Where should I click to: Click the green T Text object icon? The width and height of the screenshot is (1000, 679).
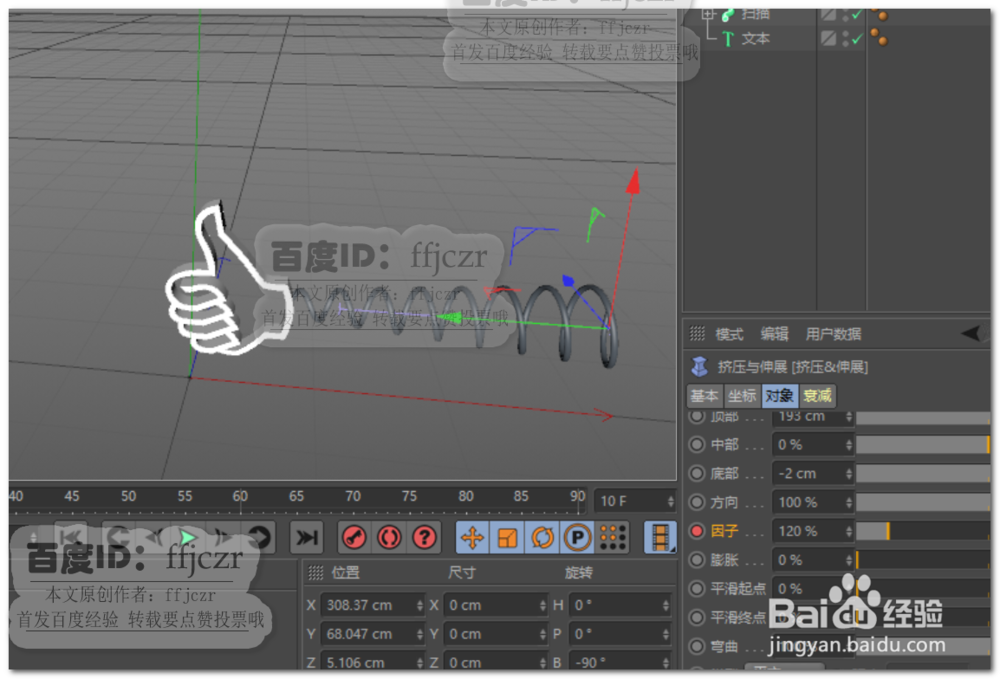point(728,39)
